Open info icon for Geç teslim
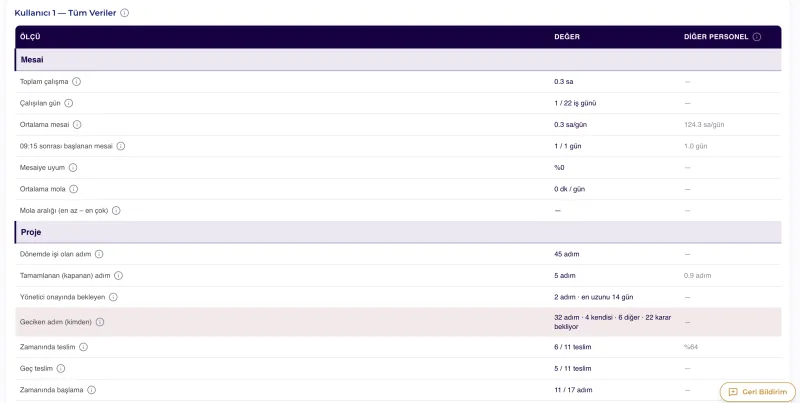 coord(61,368)
